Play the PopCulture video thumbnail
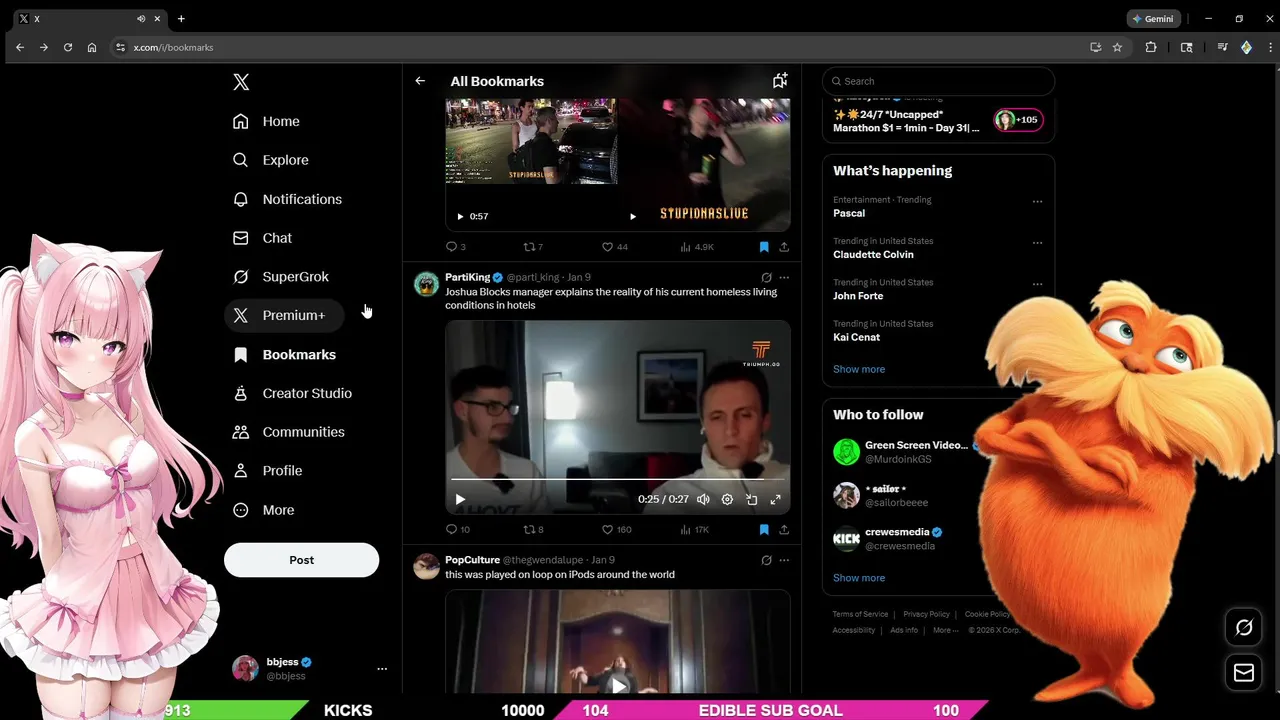1280x720 pixels. [618, 685]
